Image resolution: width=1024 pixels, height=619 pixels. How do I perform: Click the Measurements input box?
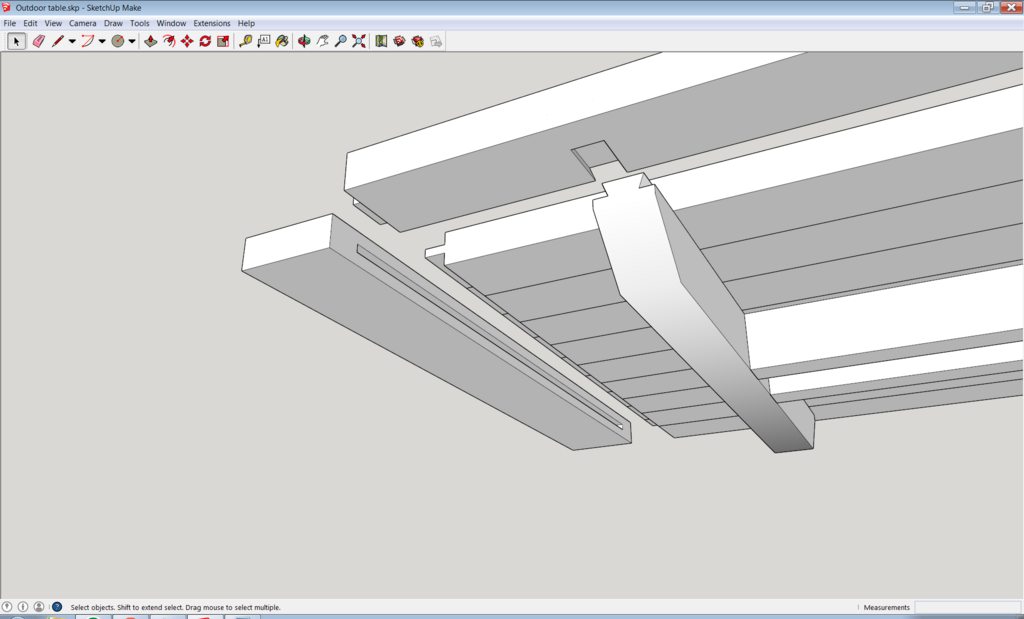pos(968,607)
